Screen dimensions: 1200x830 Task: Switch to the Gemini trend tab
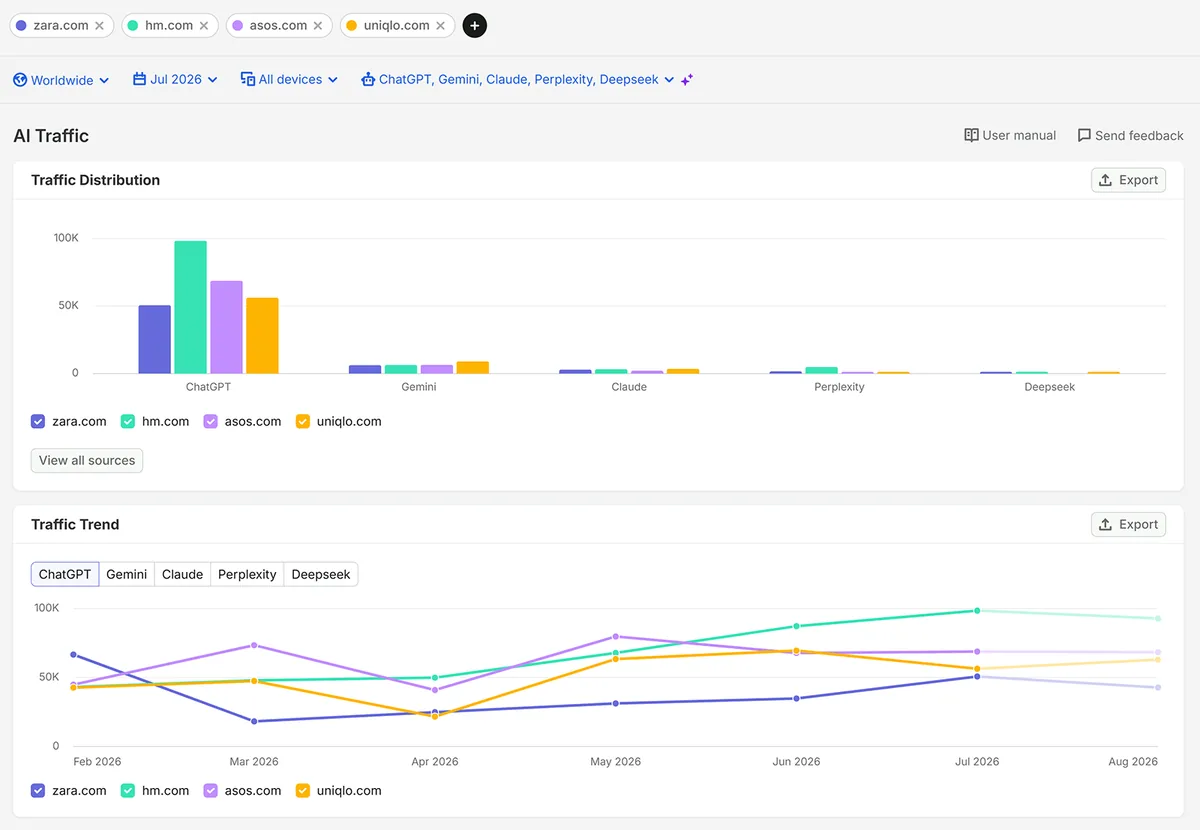[127, 574]
